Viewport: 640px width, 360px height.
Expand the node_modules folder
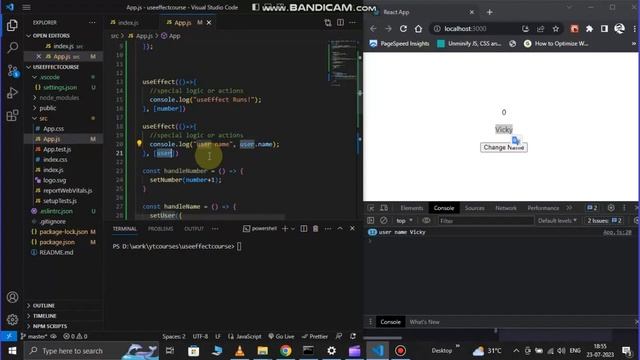click(x=59, y=98)
